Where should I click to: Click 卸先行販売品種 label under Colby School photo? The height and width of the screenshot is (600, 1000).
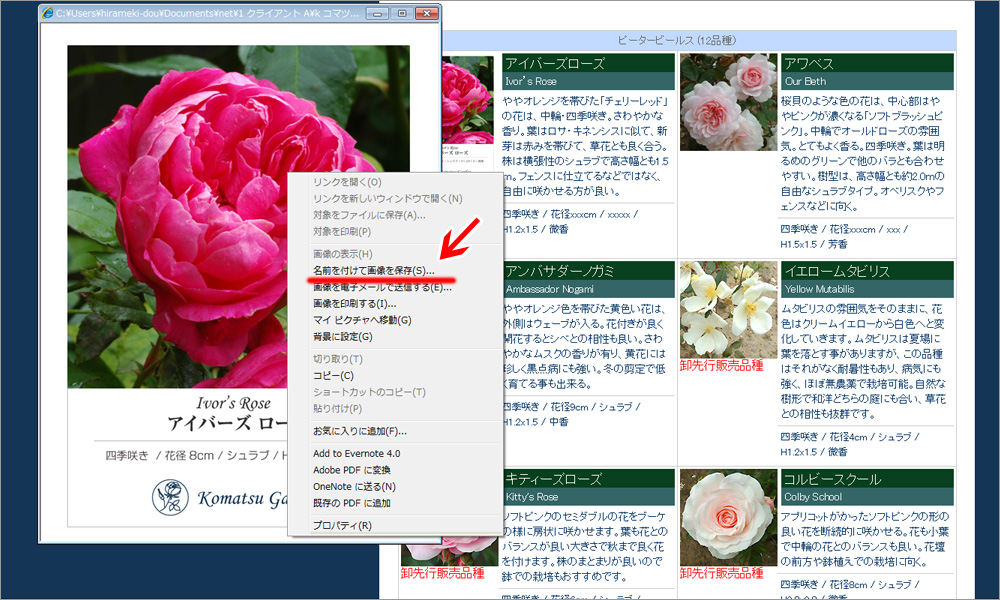[721, 573]
